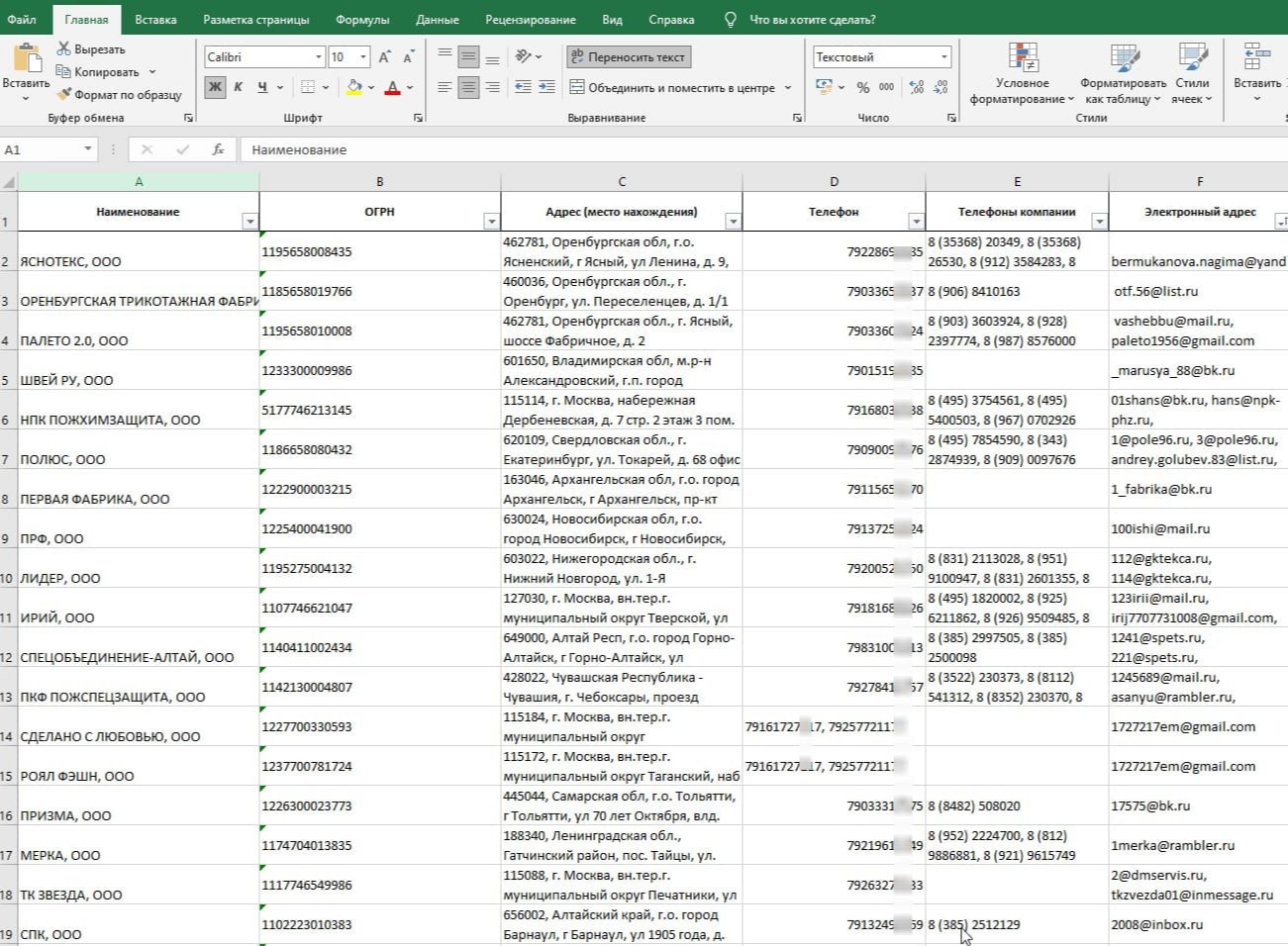Open the font size 10 dropdown
The width and height of the screenshot is (1288, 946).
(x=363, y=57)
